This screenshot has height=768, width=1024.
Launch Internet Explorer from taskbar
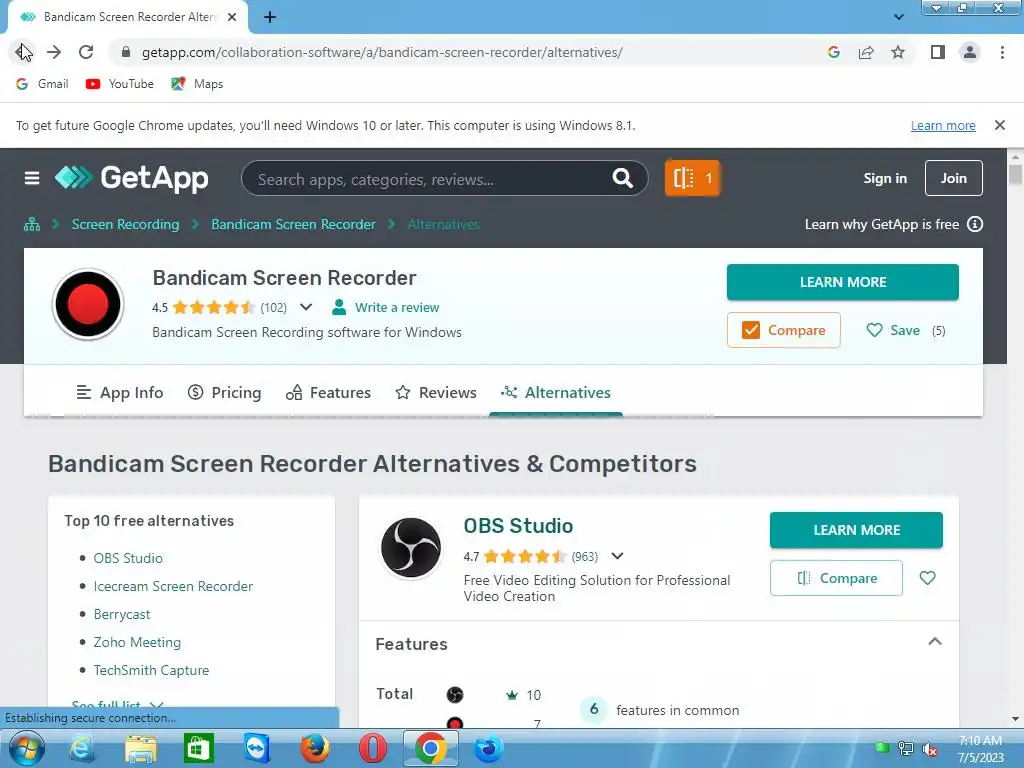[x=82, y=748]
